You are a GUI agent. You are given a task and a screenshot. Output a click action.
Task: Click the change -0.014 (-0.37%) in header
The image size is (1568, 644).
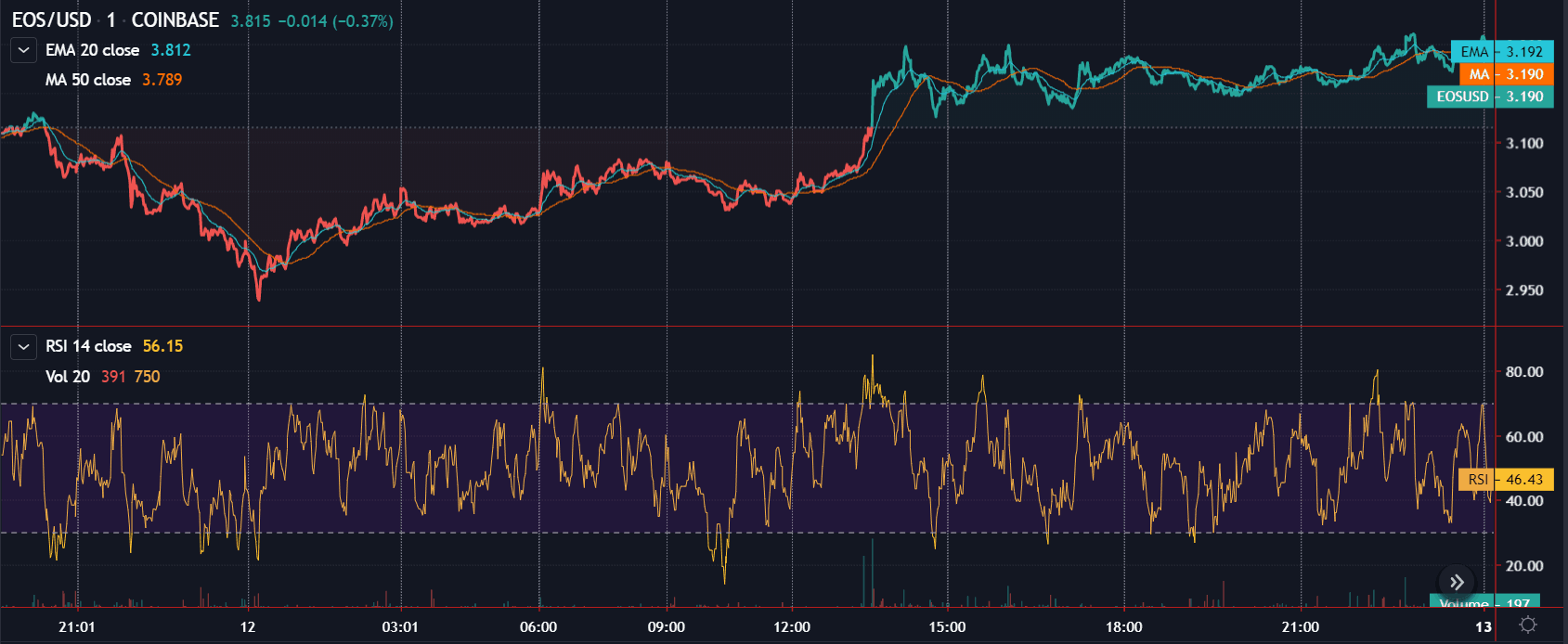click(x=336, y=21)
